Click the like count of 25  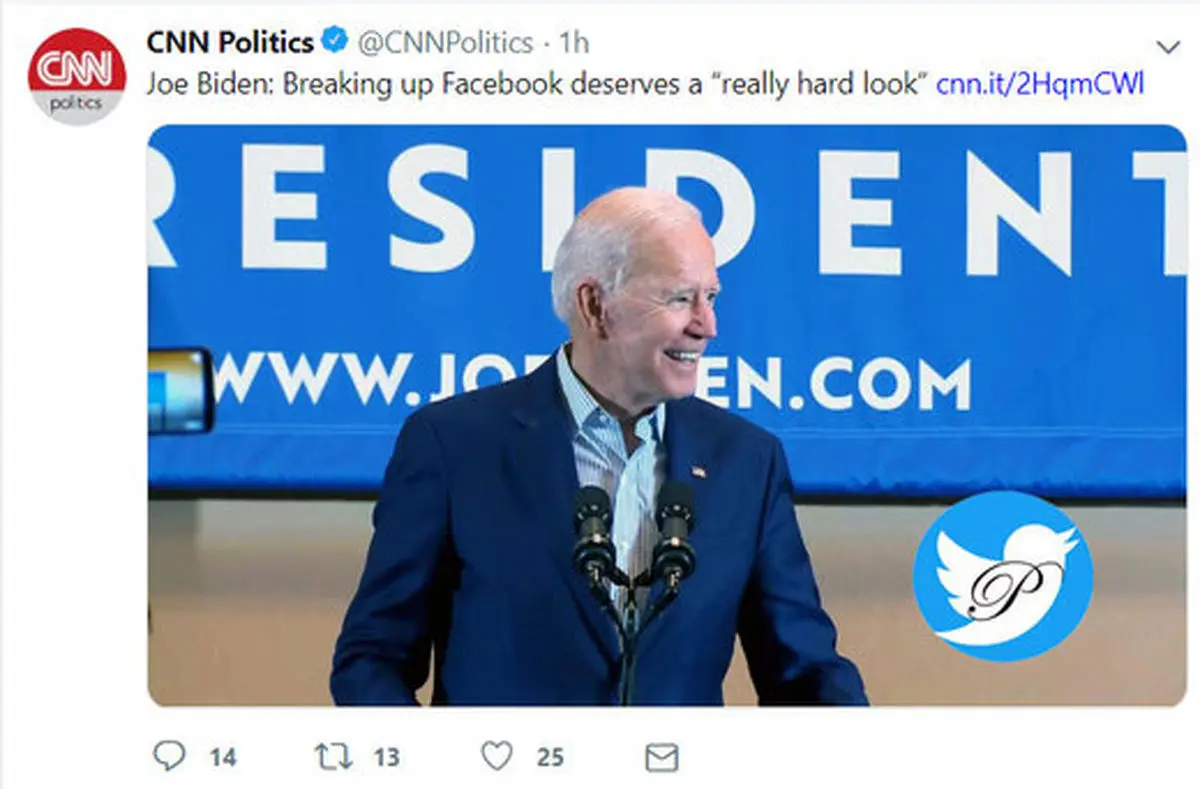point(550,758)
